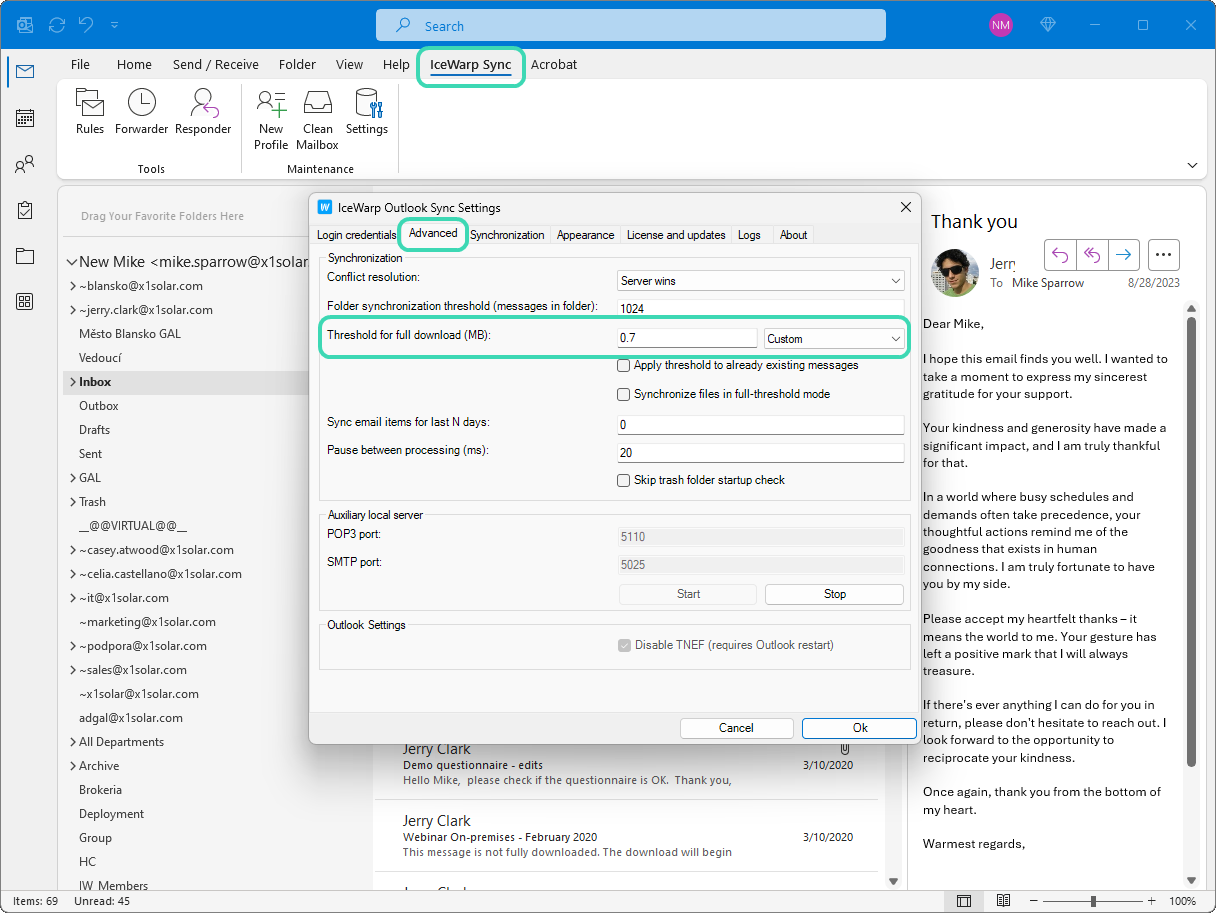This screenshot has height=913, width=1216.
Task: Expand the ~jerry.clark@x1solar.com folder
Action: (x=73, y=310)
